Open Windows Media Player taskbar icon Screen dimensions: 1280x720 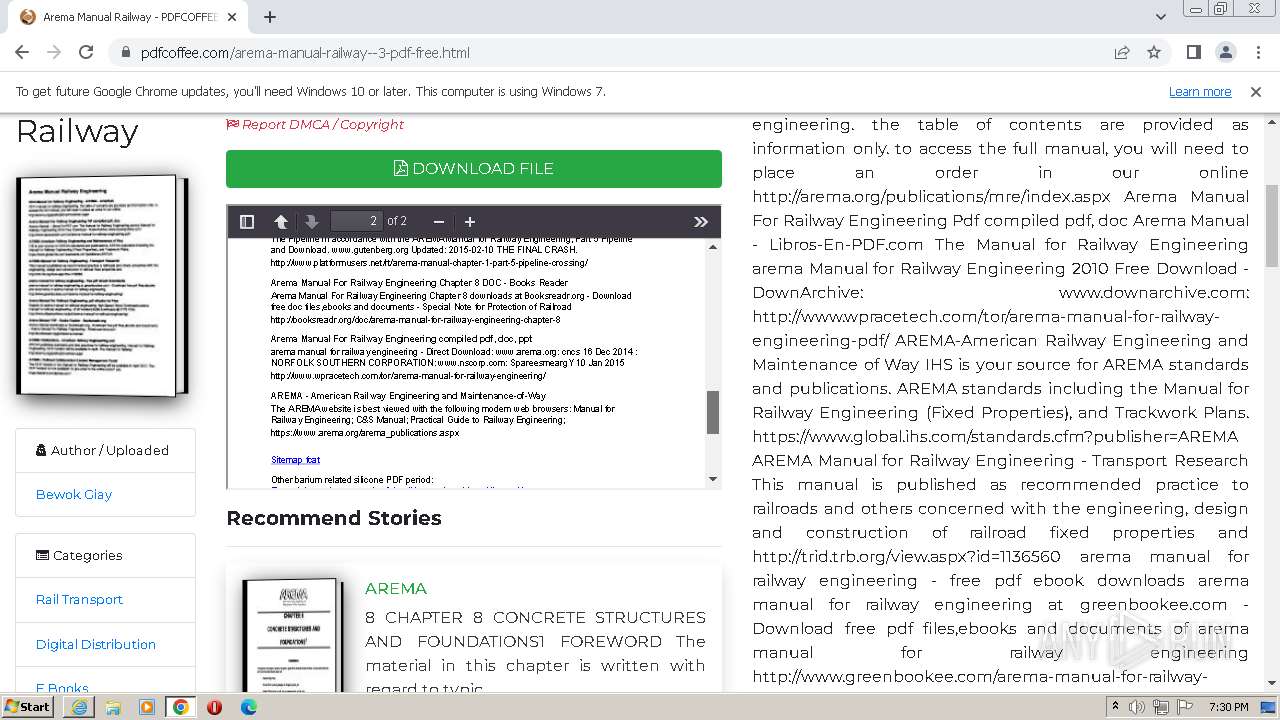coord(147,707)
